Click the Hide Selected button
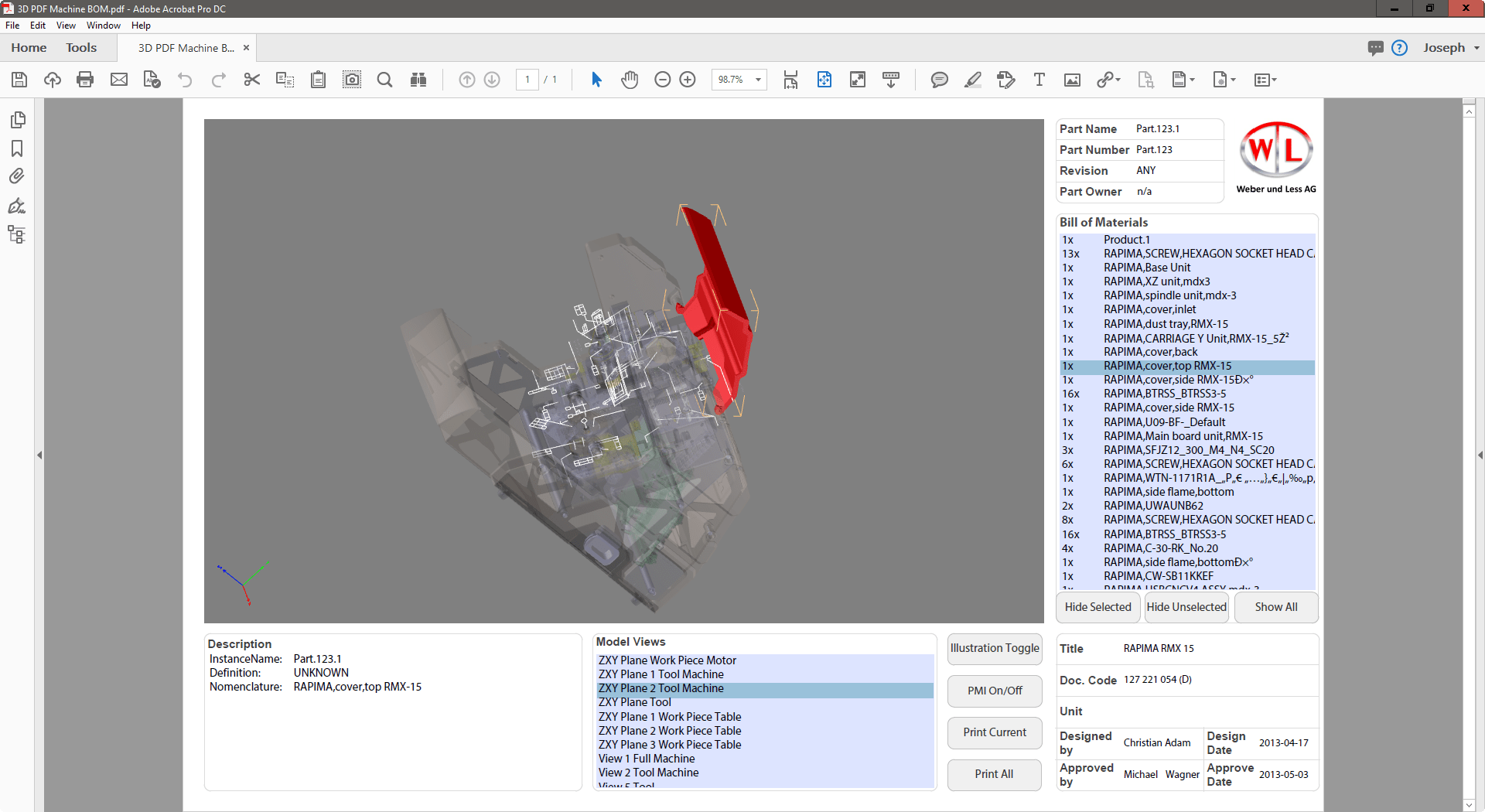 tap(1098, 607)
